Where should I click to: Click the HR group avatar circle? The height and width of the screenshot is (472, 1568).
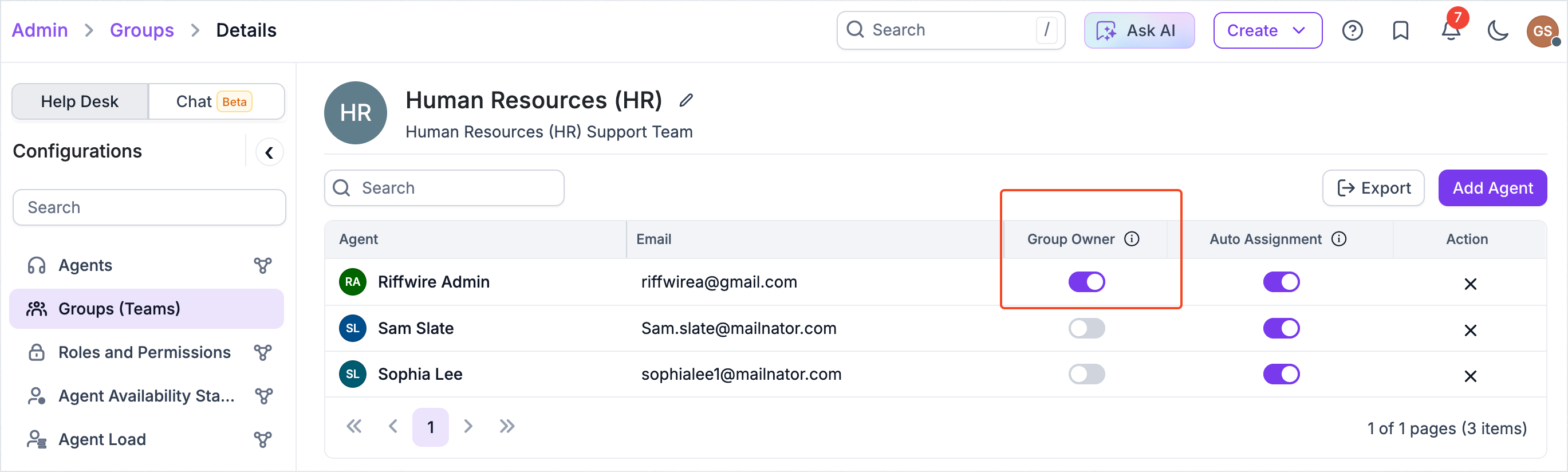[356, 113]
